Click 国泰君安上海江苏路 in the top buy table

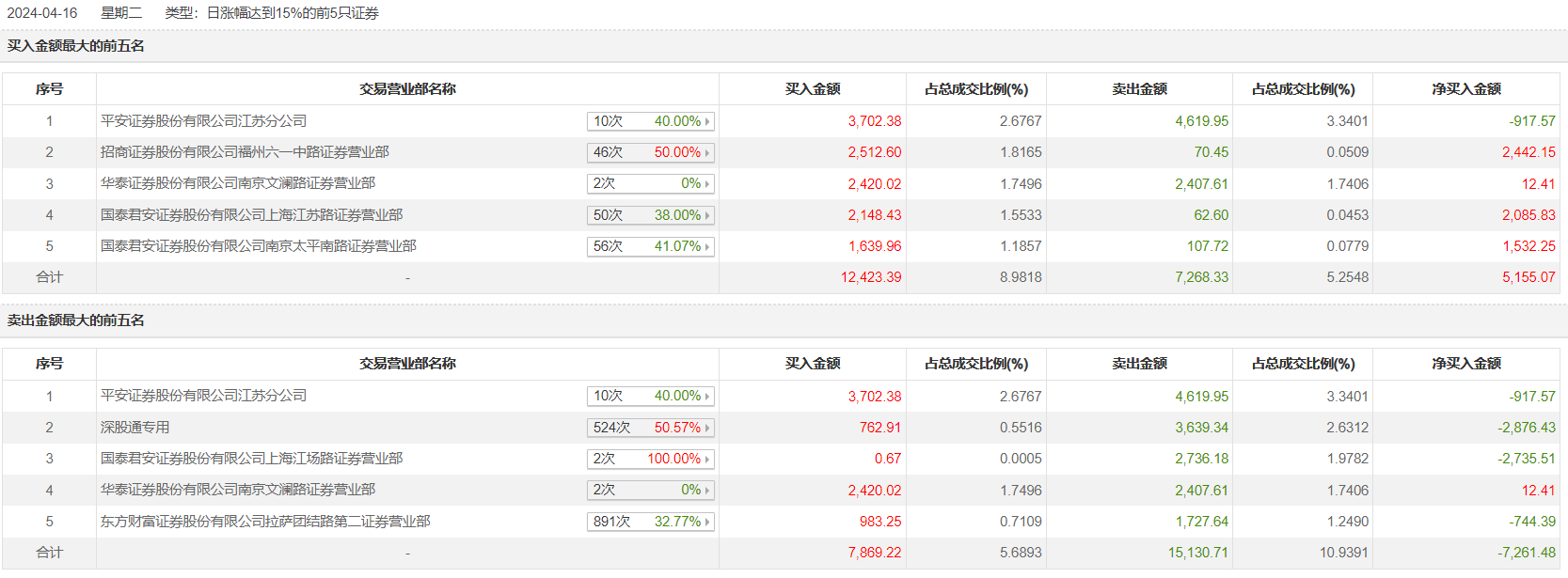(251, 215)
